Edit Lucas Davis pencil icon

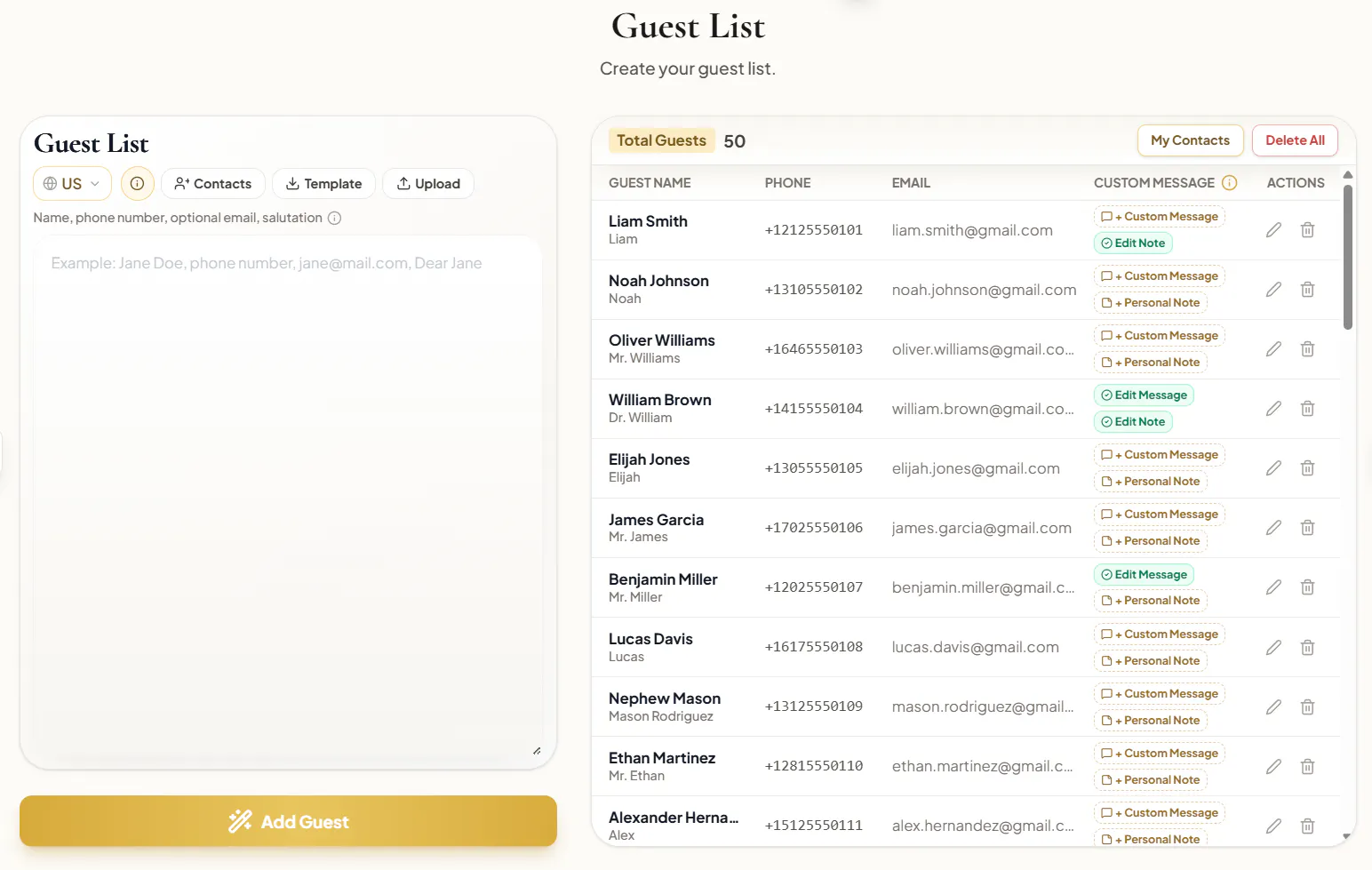(x=1273, y=648)
